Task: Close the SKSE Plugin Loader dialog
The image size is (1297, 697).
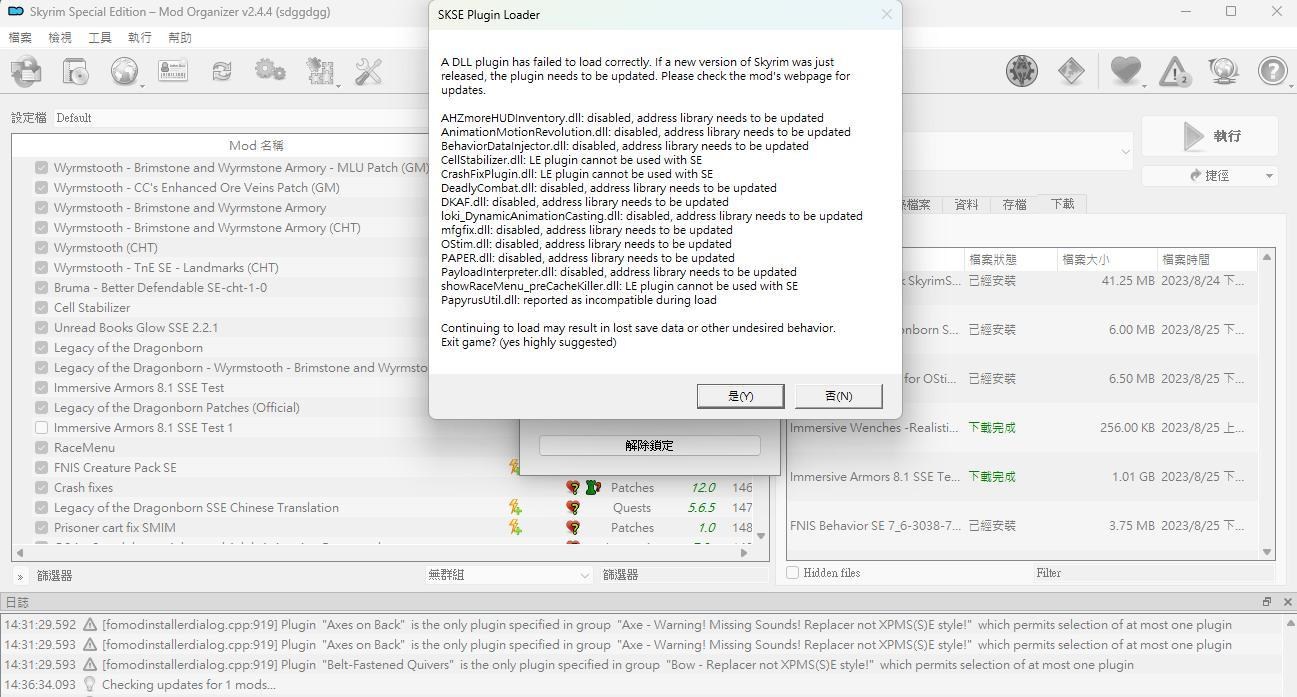Action: [886, 14]
